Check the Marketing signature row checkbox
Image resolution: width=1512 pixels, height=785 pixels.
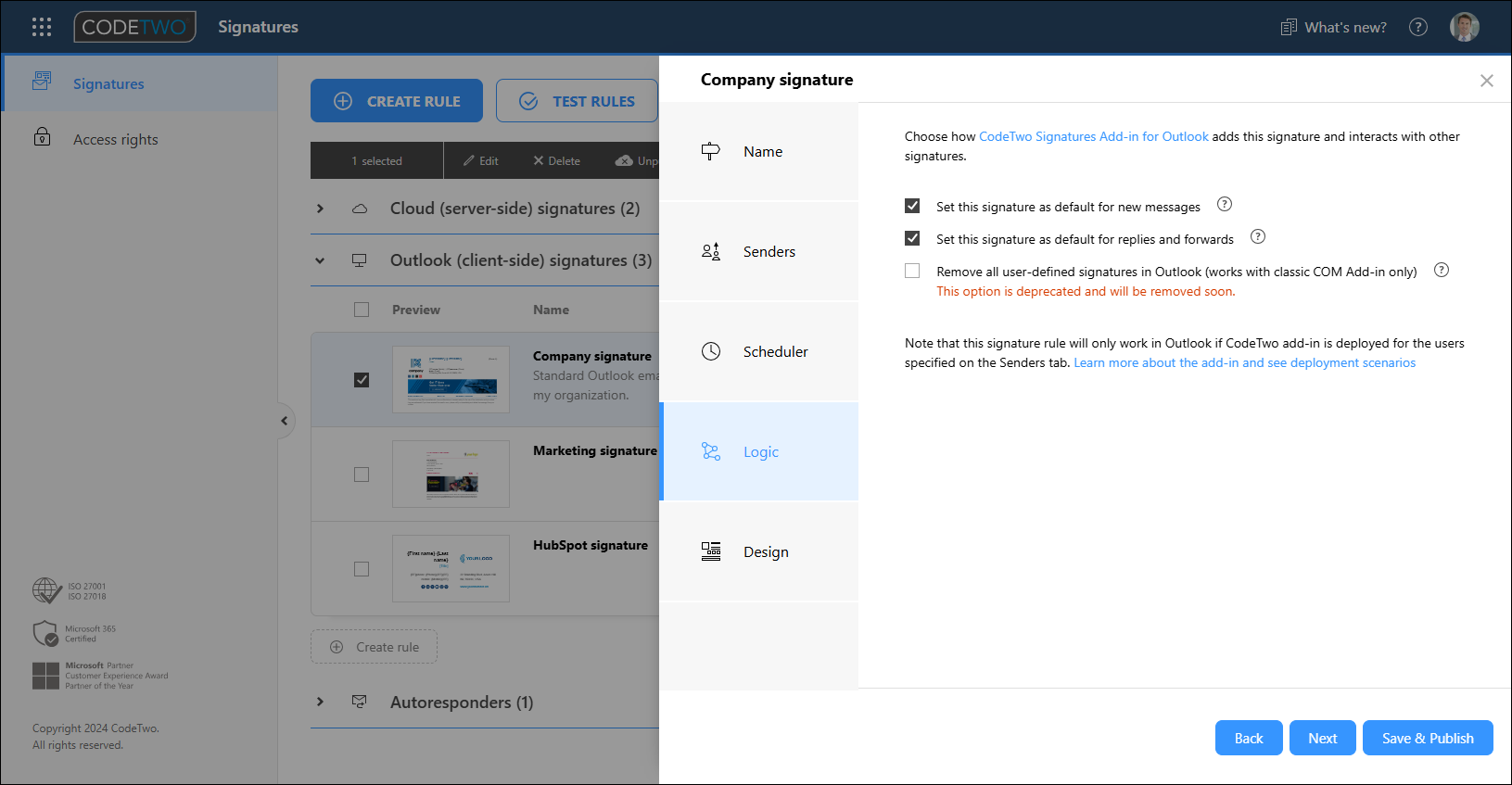[362, 475]
